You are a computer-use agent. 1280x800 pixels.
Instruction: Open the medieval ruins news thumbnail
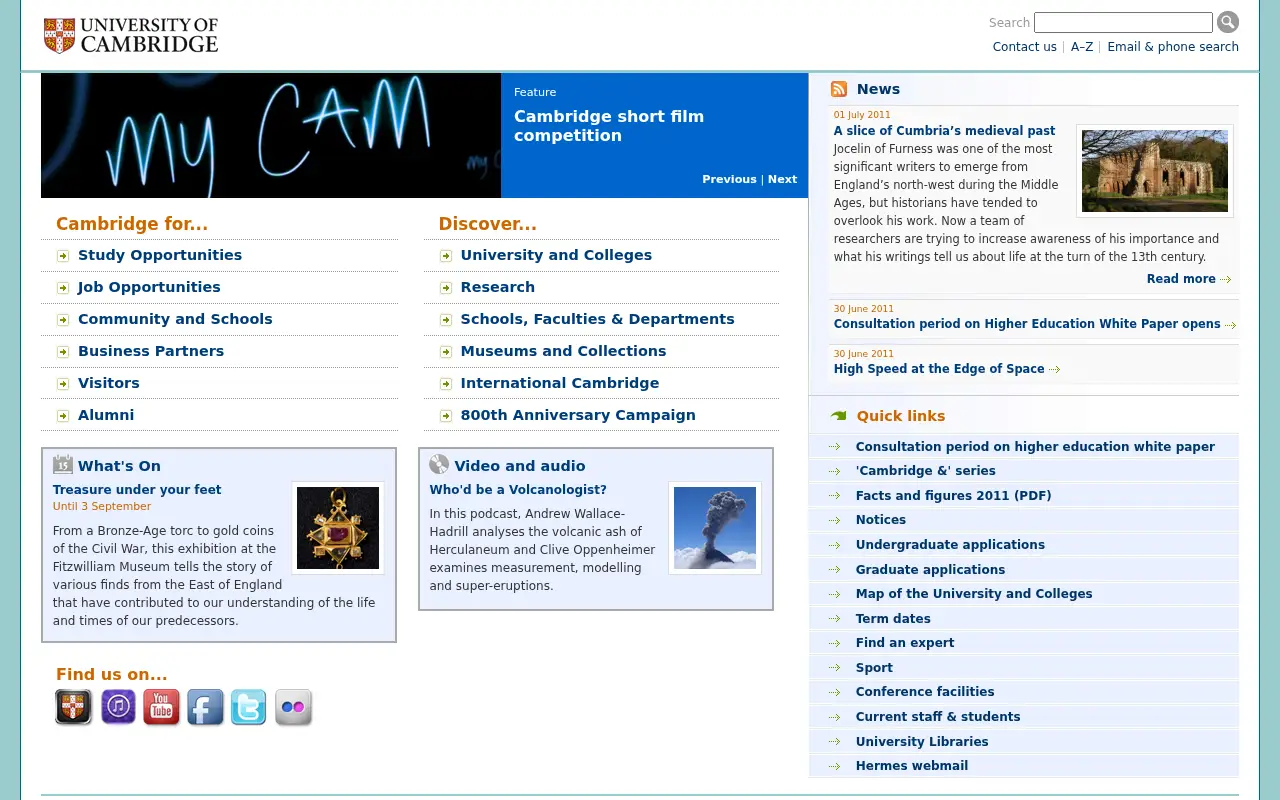point(1155,171)
